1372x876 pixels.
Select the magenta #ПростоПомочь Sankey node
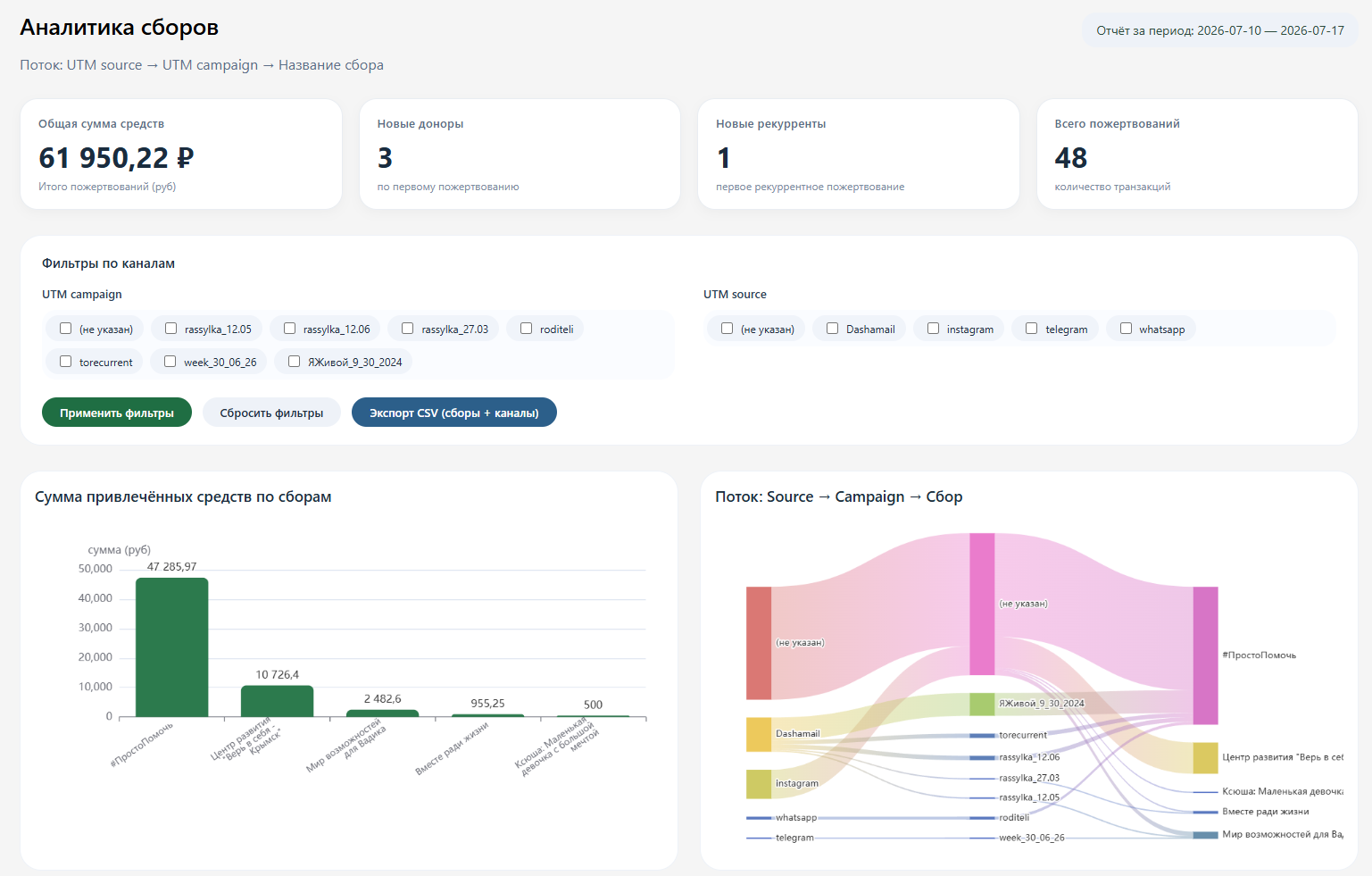coord(1205,655)
